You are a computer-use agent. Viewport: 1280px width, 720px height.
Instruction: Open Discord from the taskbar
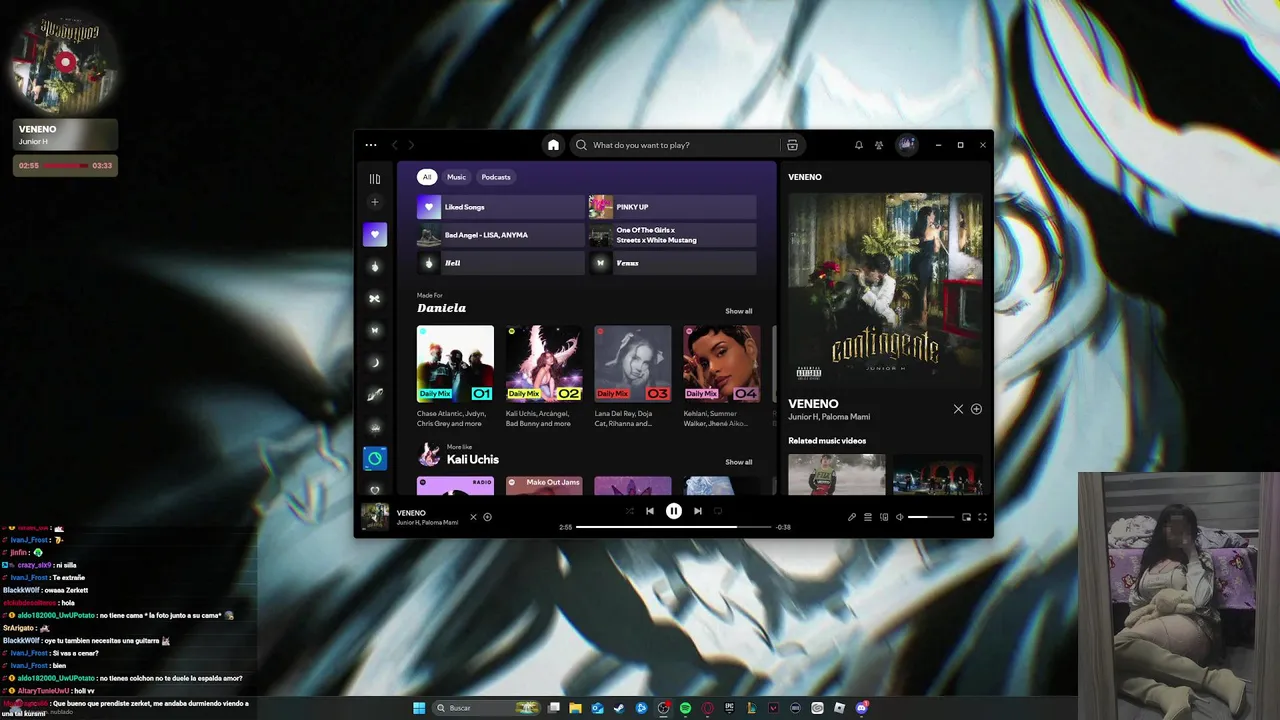[x=861, y=708]
